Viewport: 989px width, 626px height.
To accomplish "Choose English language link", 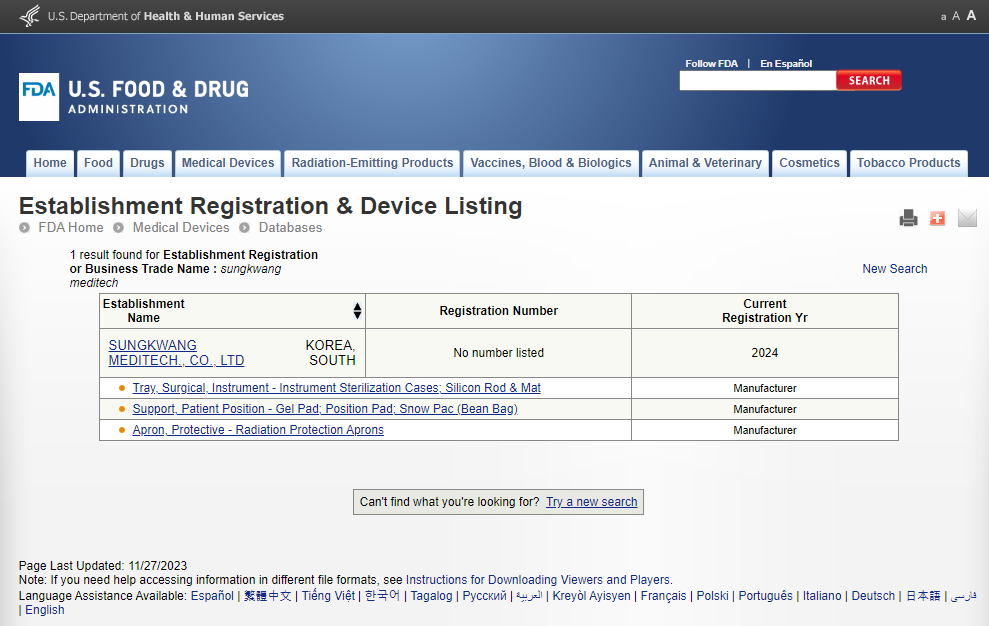I will click(x=45, y=610).
